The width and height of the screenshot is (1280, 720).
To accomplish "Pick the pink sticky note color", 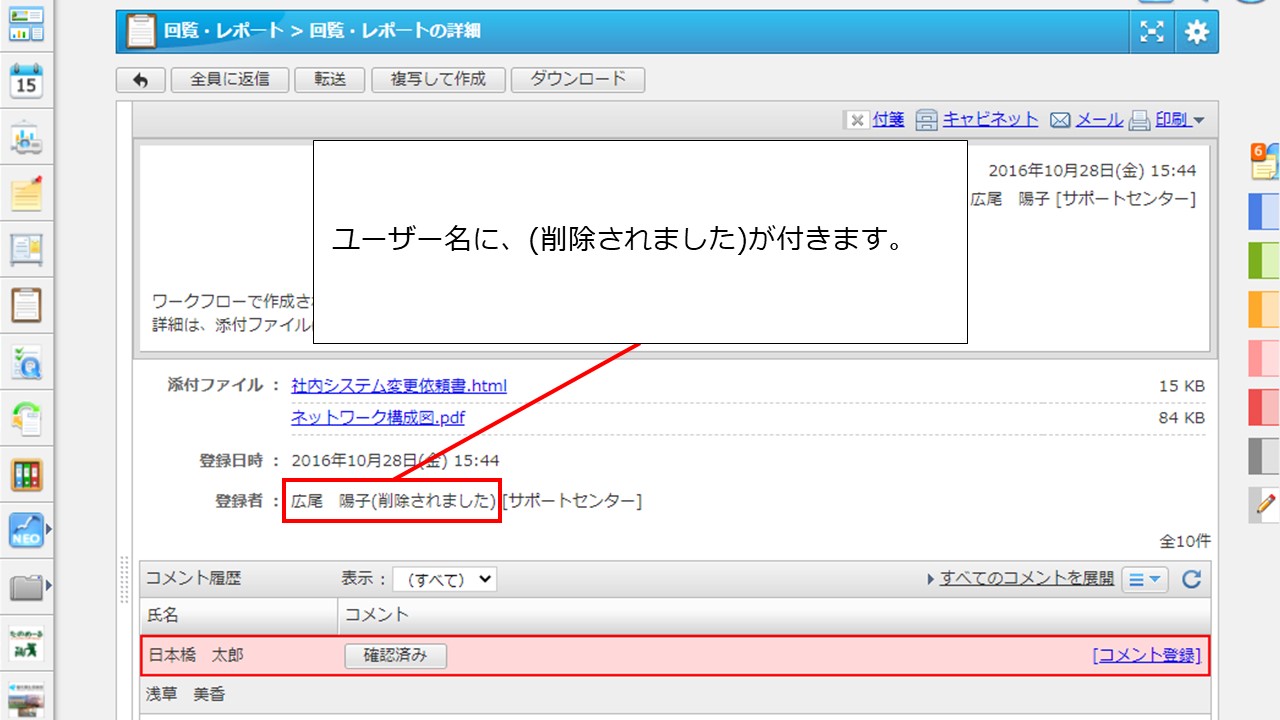I will click(x=1264, y=358).
